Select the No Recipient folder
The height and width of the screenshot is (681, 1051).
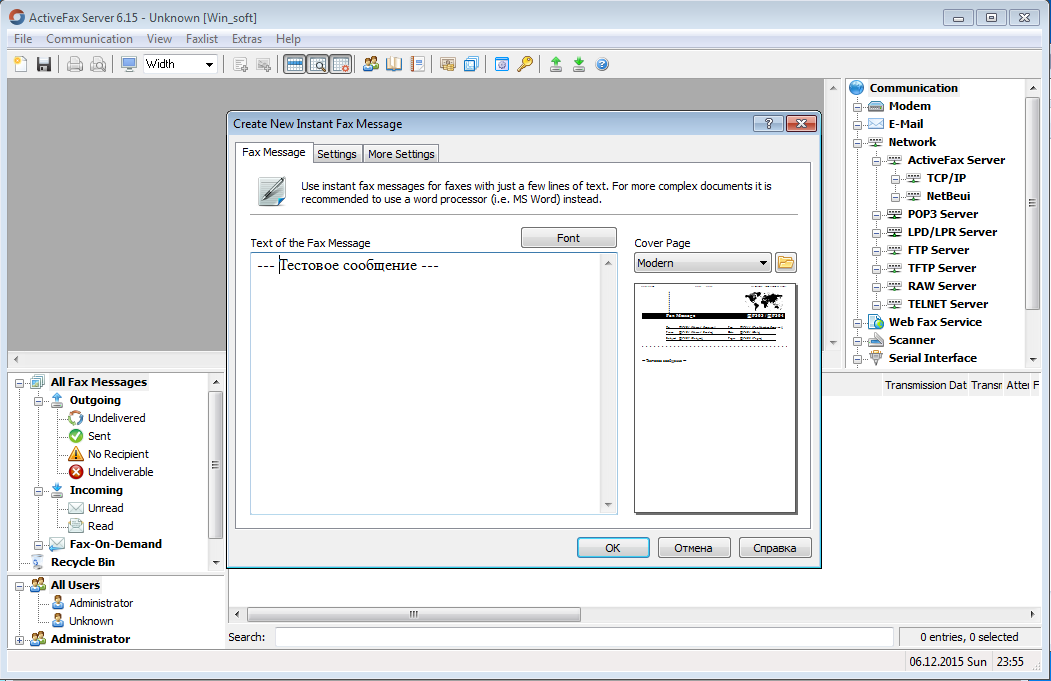coord(118,454)
